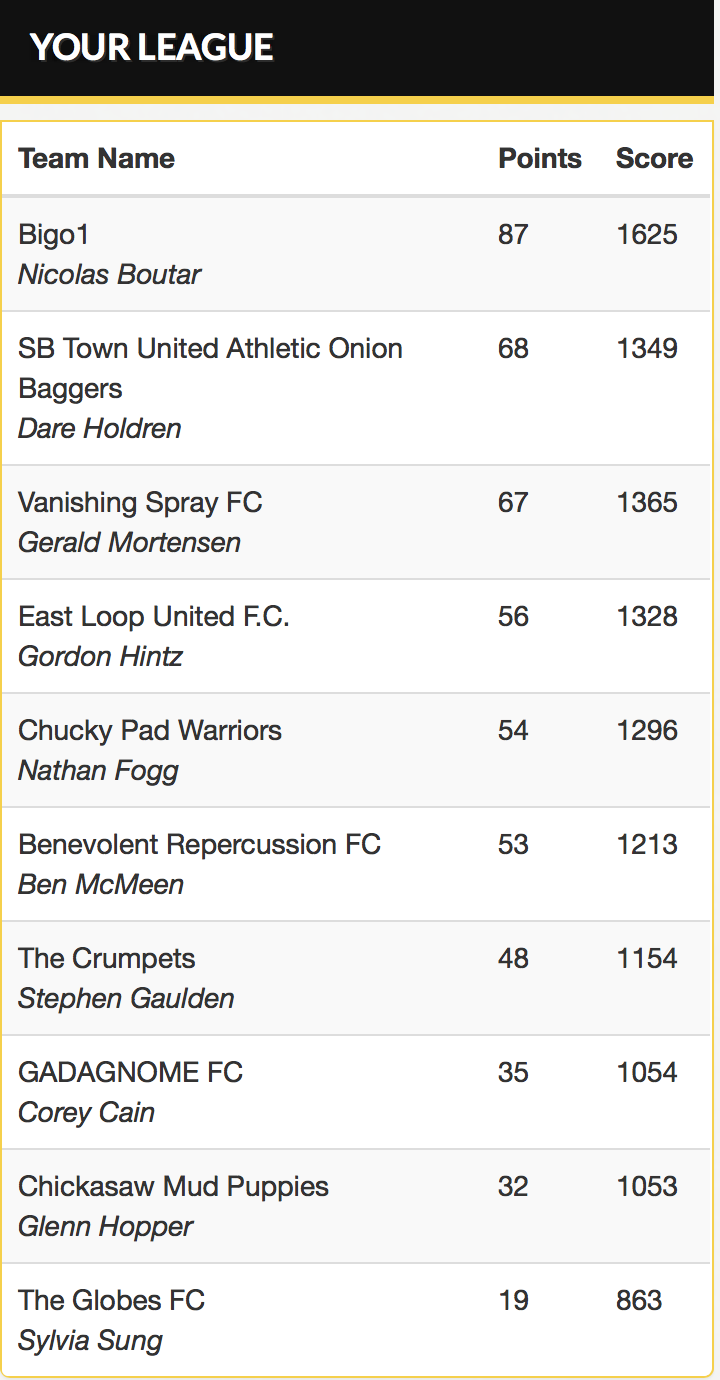This screenshot has width=720, height=1380.
Task: Open Chickasaw Mud Puppies team
Action: [x=173, y=1186]
